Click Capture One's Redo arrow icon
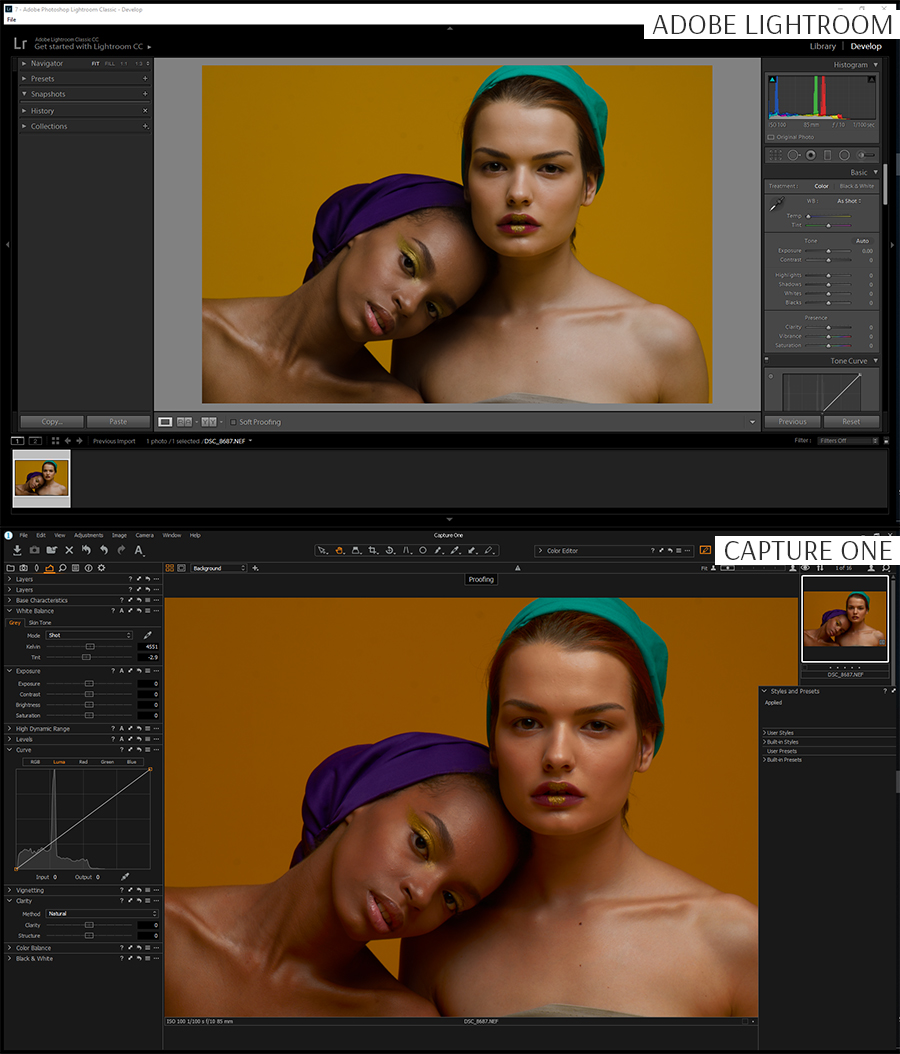900x1054 pixels. pyautogui.click(x=121, y=551)
